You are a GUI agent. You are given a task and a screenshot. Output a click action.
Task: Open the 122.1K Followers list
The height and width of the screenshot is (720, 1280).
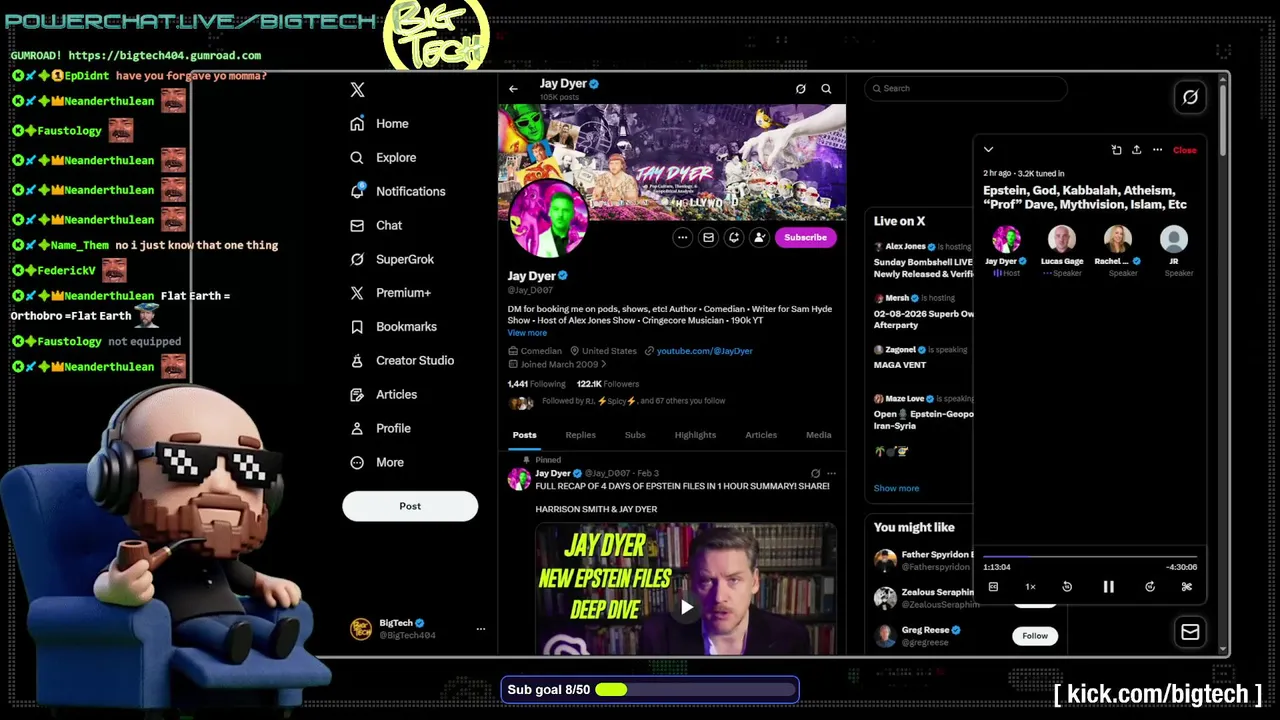click(607, 384)
